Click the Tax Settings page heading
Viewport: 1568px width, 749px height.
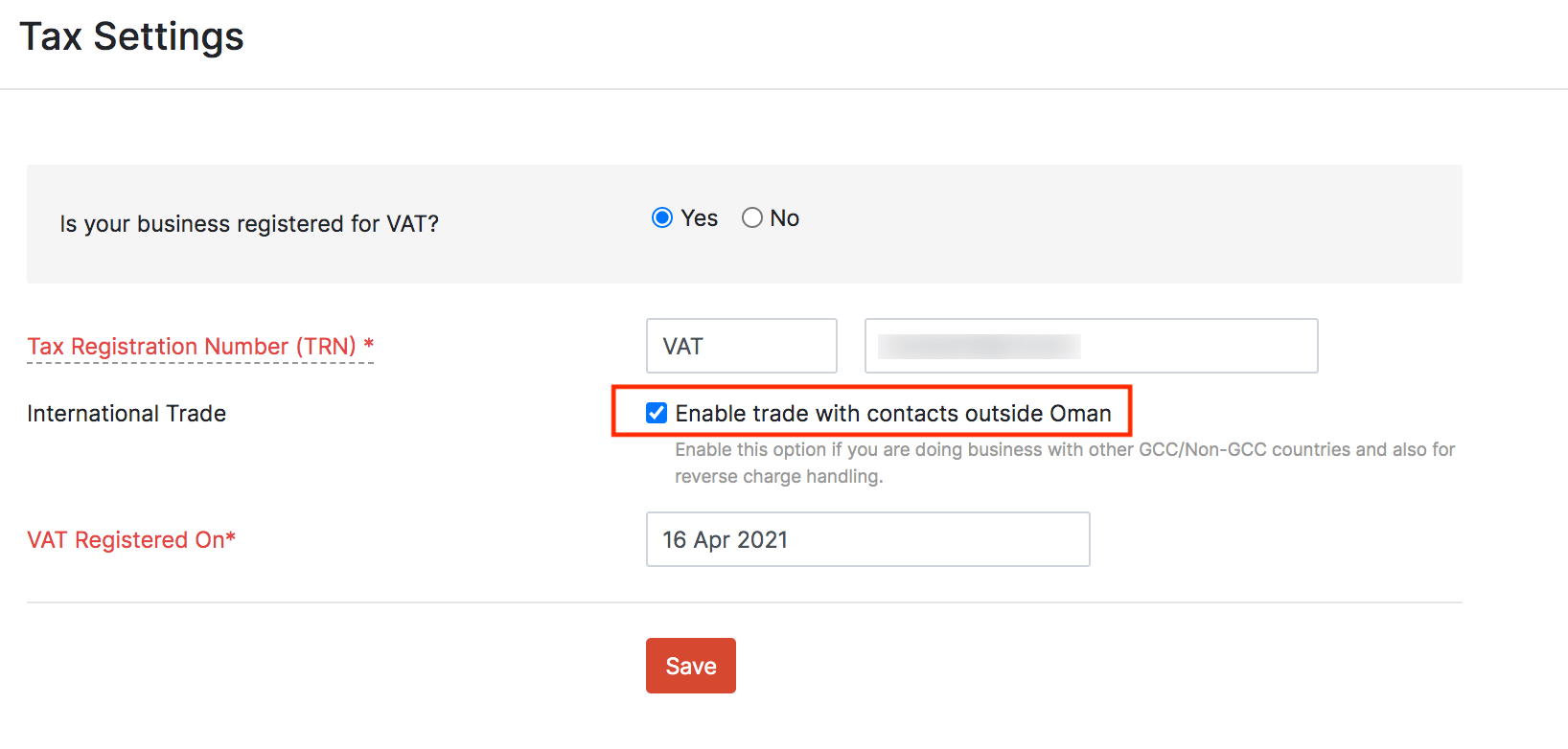click(x=132, y=36)
